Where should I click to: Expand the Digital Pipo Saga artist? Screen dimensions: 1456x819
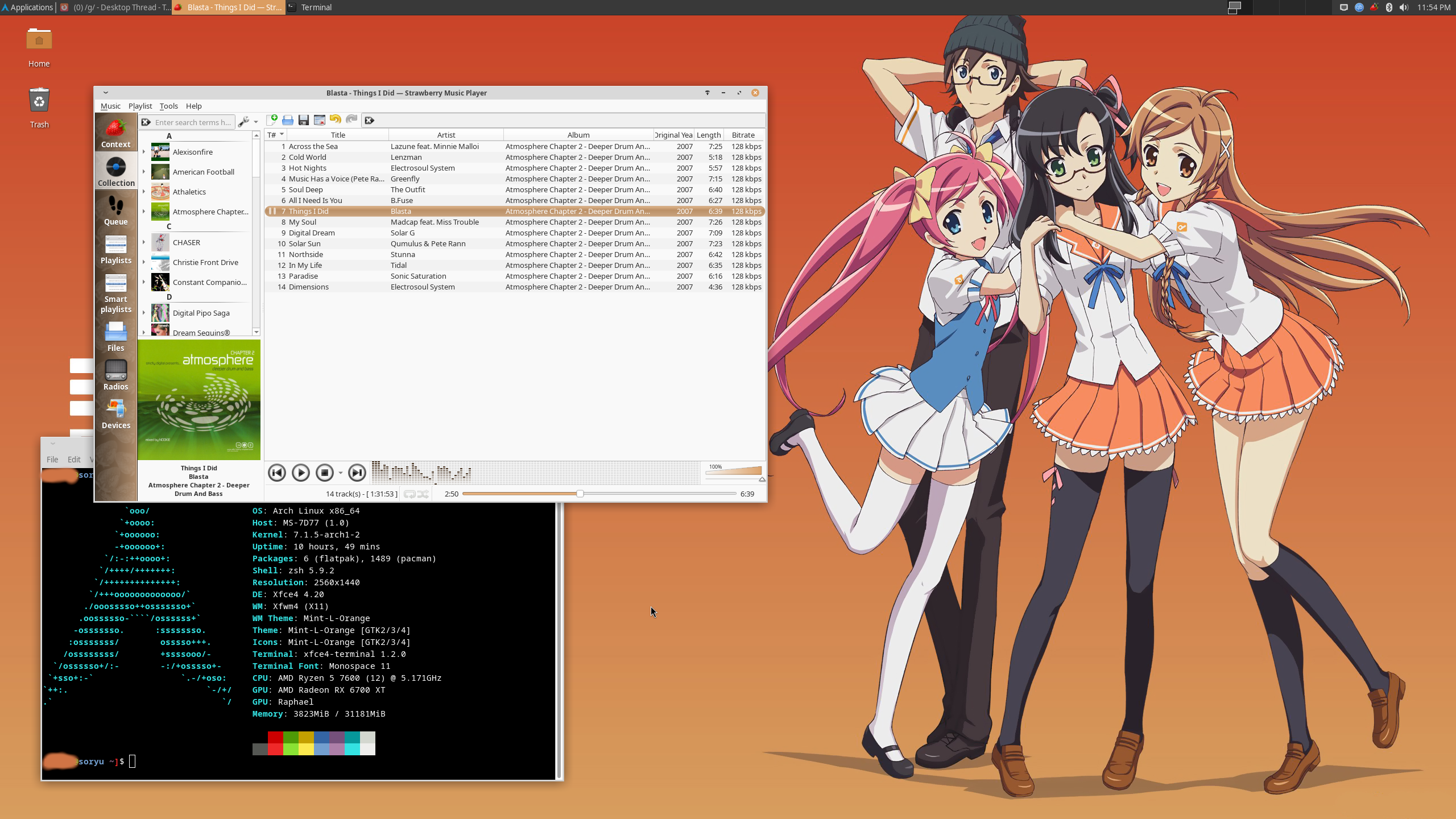pyautogui.click(x=144, y=313)
